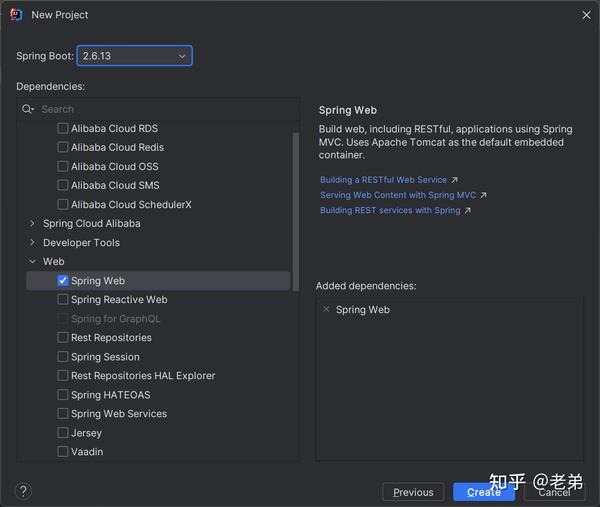Uncheck the Spring Web checkbox
The width and height of the screenshot is (600, 507).
pos(63,280)
